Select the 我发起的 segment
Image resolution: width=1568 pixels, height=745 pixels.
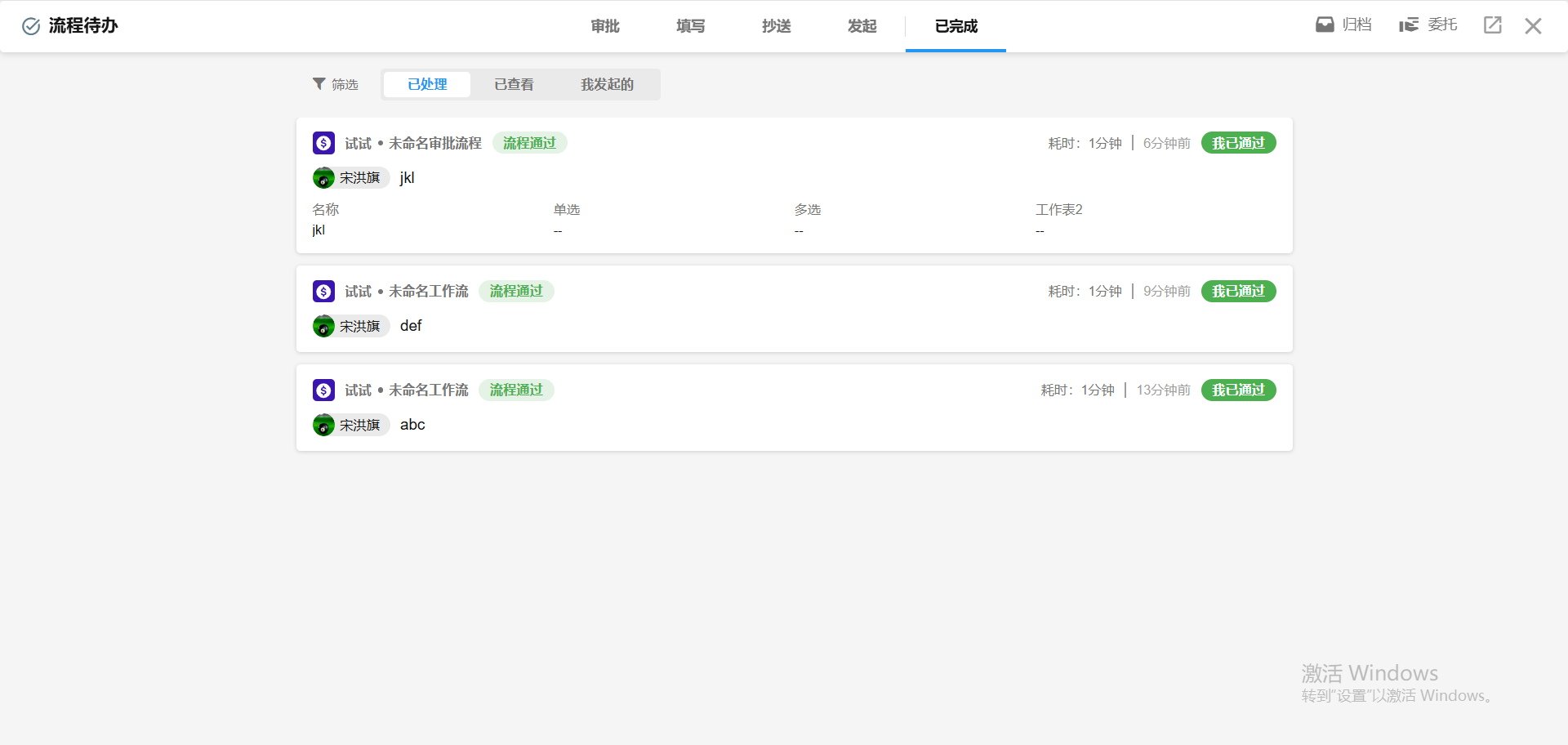607,85
